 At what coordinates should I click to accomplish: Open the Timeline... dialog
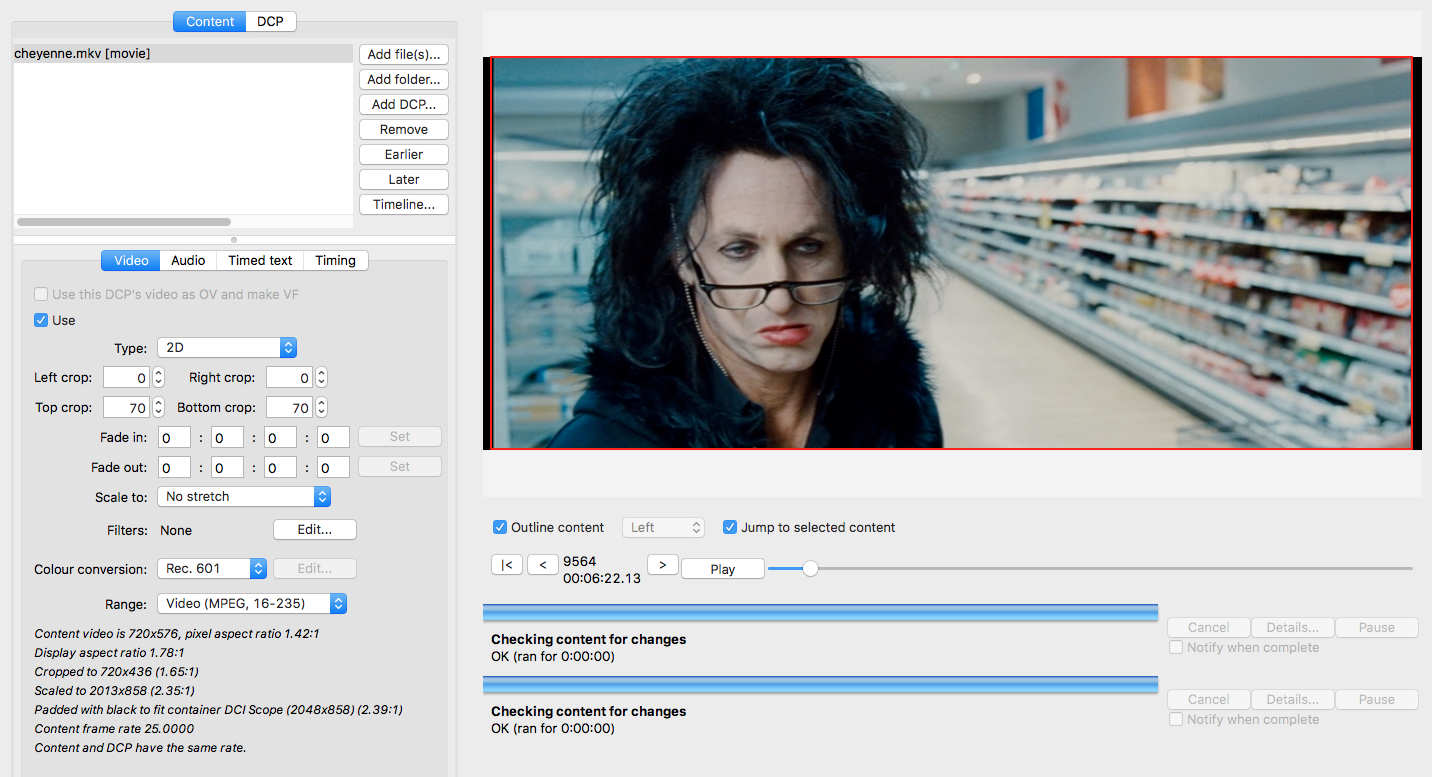pyautogui.click(x=404, y=204)
